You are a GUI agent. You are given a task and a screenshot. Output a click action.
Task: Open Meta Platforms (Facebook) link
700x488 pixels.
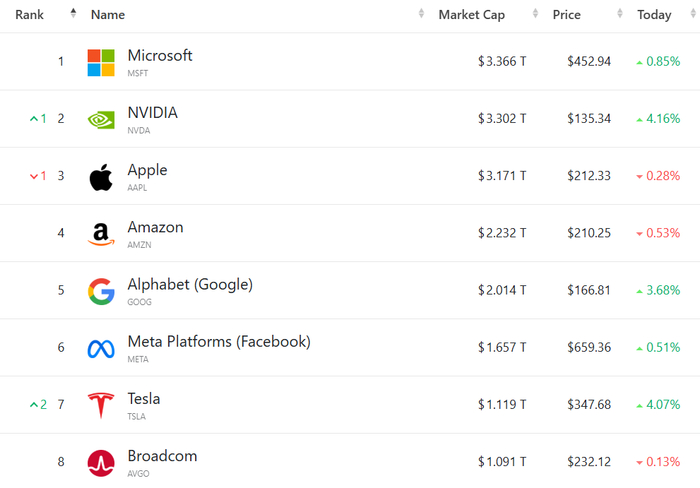pyautogui.click(x=219, y=342)
